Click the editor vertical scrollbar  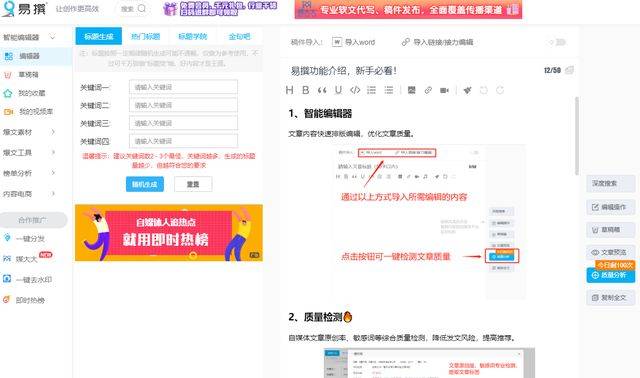(577, 136)
